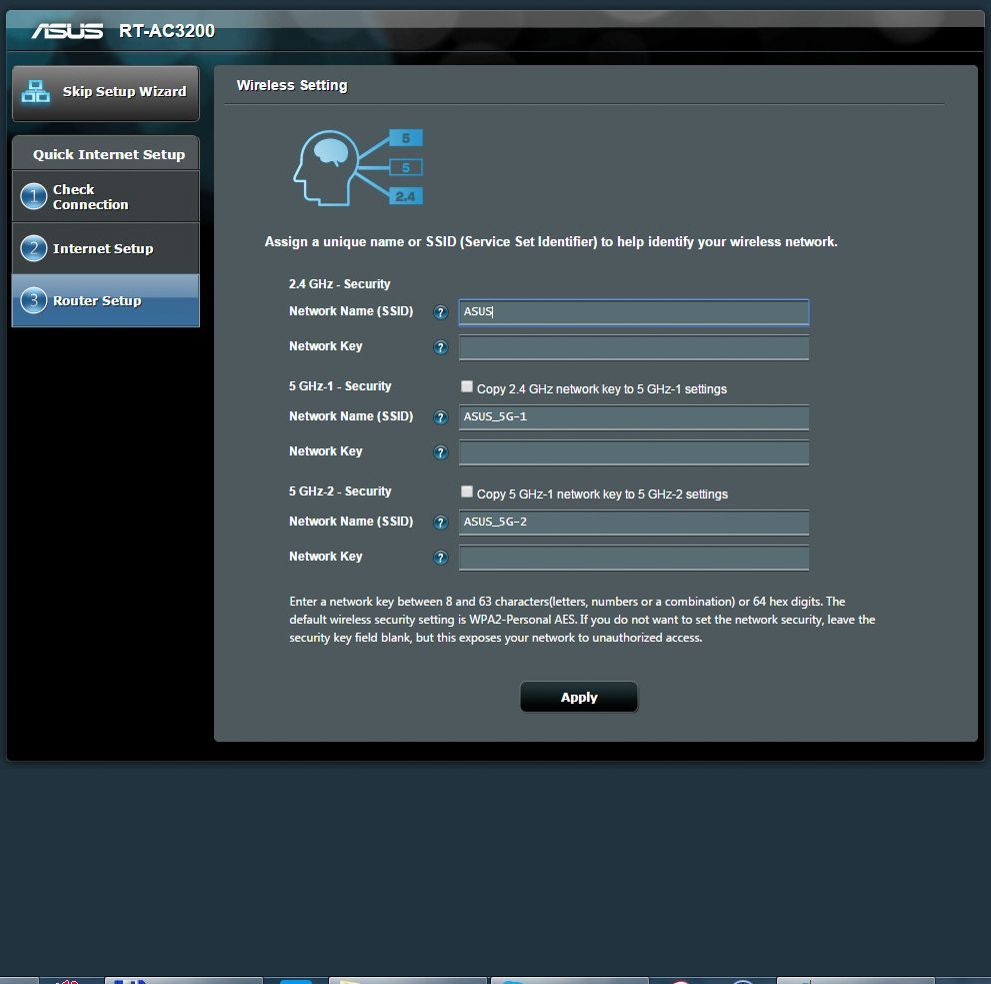Enable copy 2.4 GHz key to 5 GHz-1
Viewport: 991px width, 984px height.
466,387
